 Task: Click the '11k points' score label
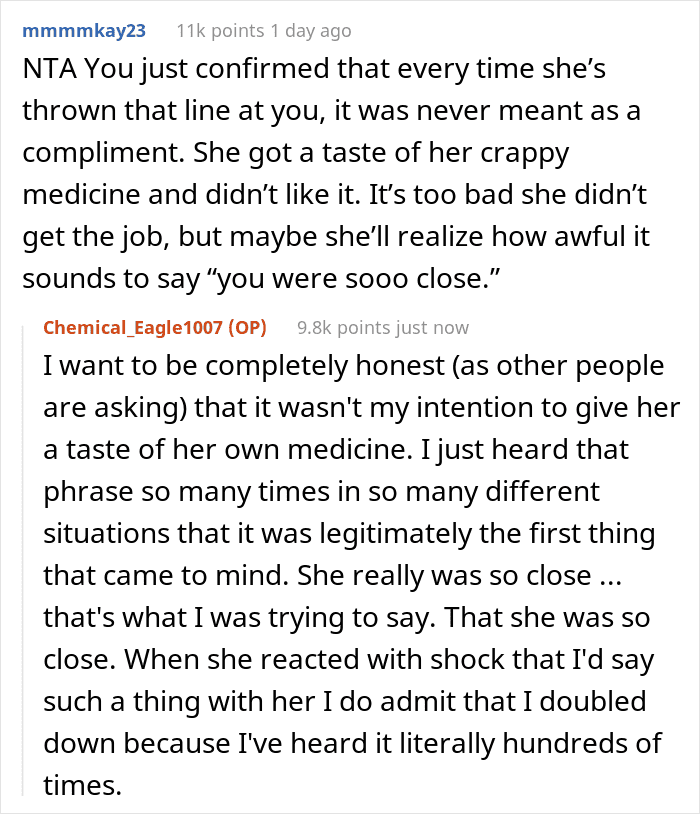coord(220,31)
